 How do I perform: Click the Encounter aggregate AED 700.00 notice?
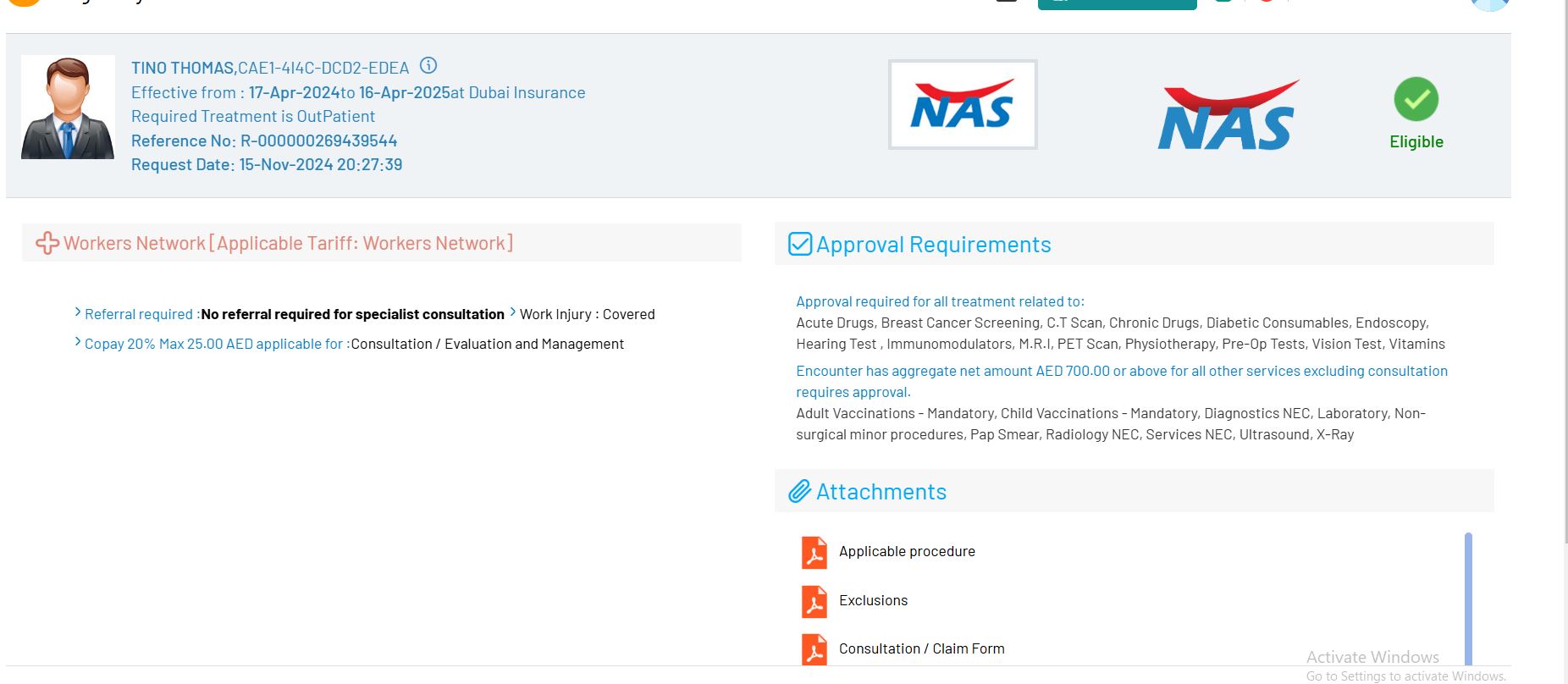pyautogui.click(x=1122, y=382)
